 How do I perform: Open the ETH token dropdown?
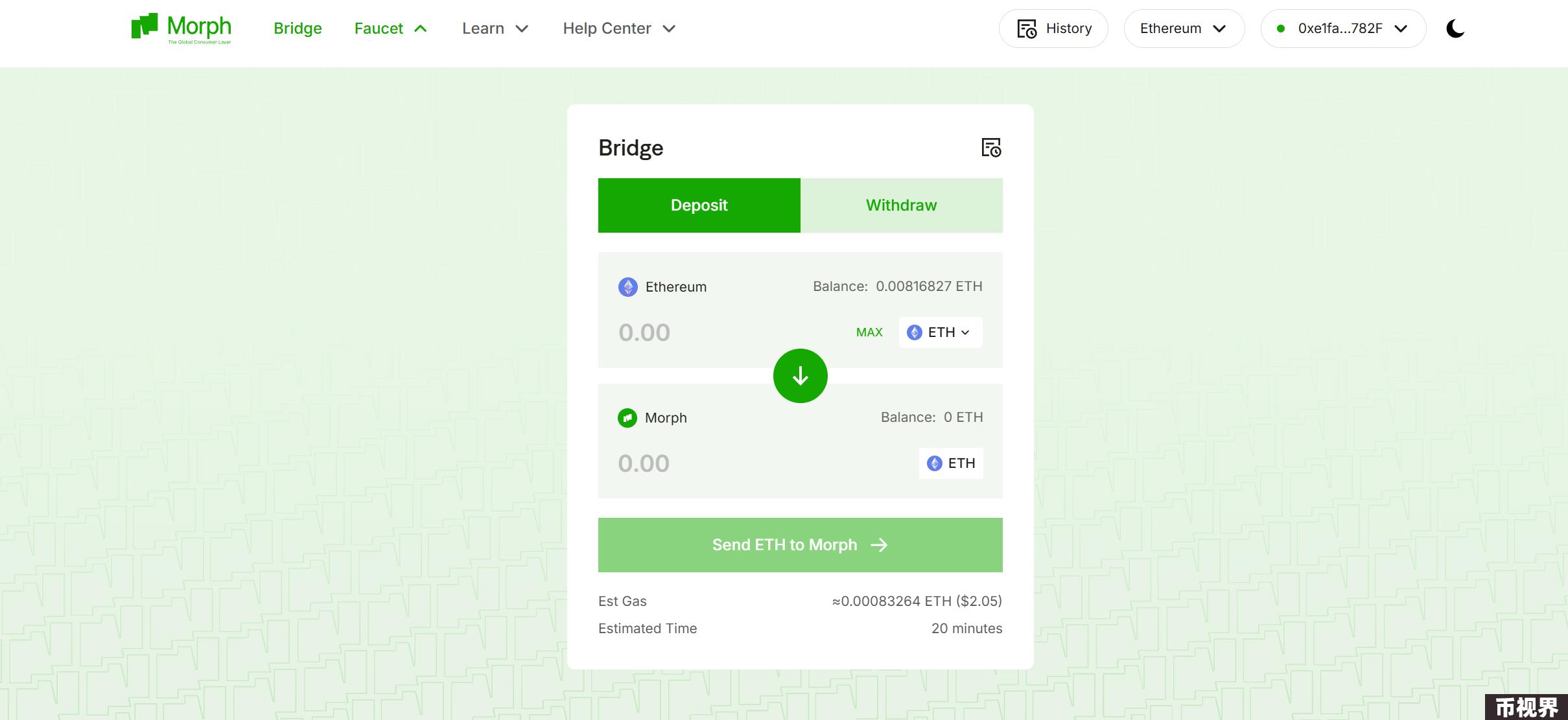coord(940,332)
